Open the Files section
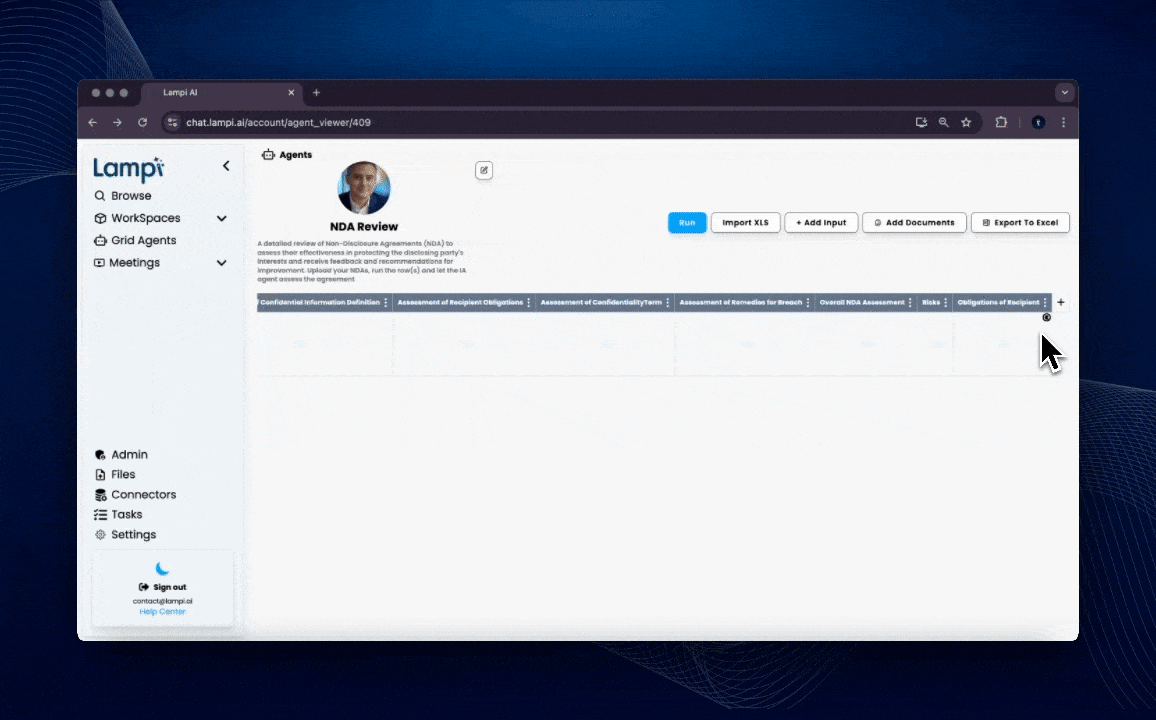 click(x=115, y=475)
